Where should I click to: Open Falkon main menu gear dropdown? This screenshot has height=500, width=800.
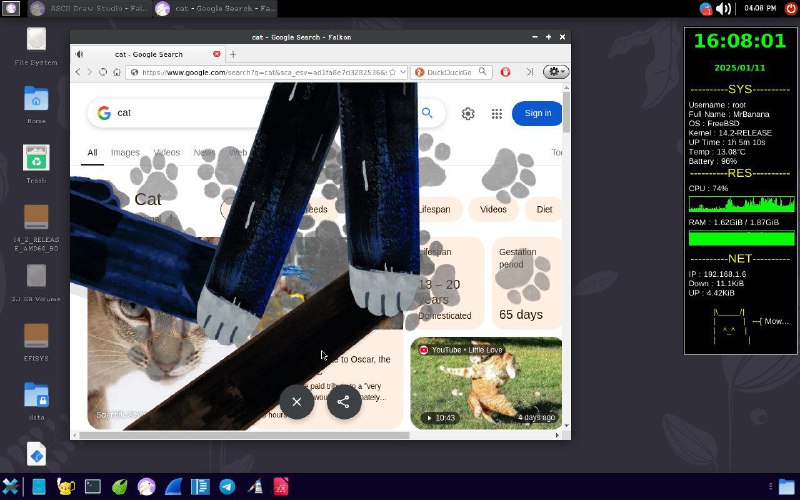coord(556,72)
